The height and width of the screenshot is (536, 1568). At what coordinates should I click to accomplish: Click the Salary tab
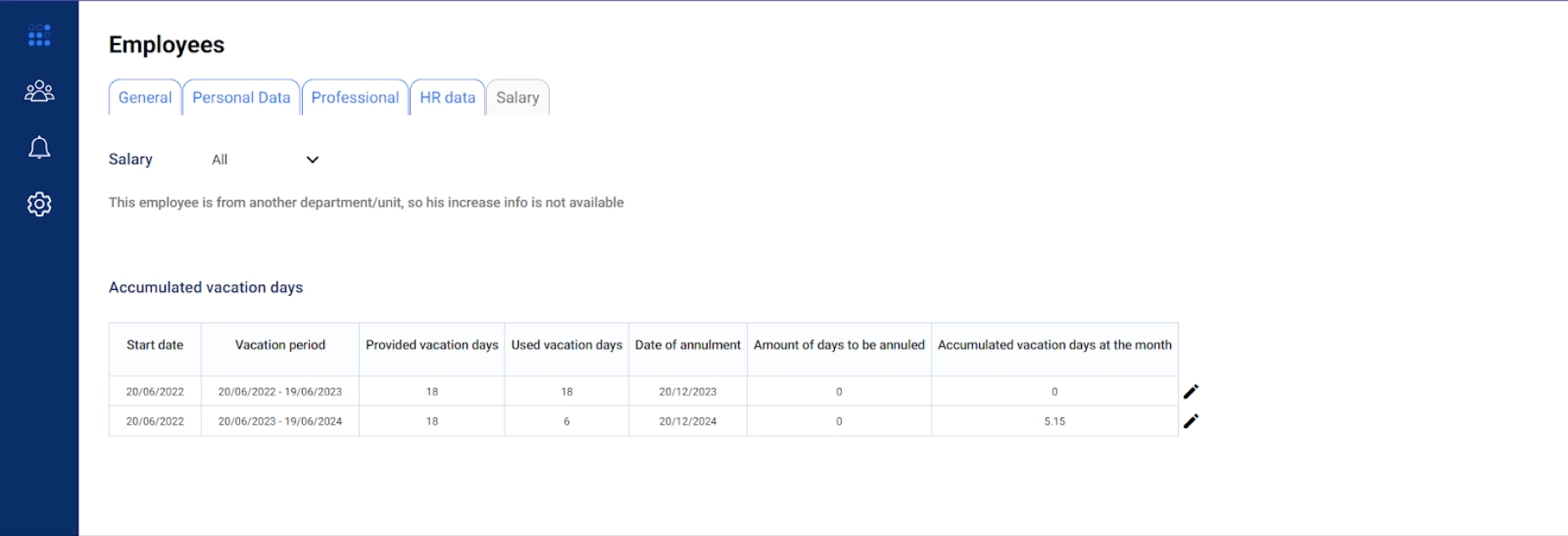click(518, 98)
